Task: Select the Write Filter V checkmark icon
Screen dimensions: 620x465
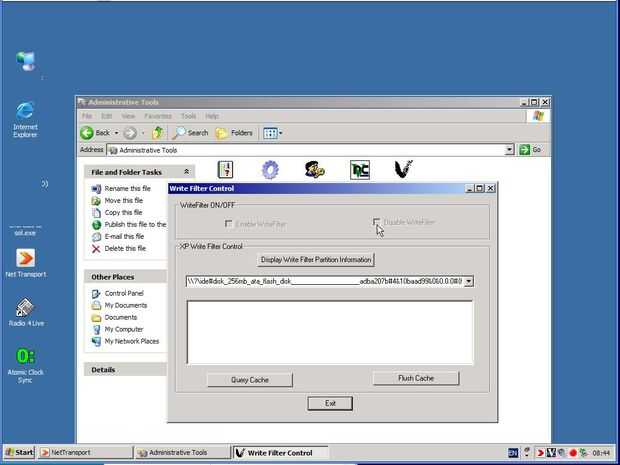Action: (404, 169)
